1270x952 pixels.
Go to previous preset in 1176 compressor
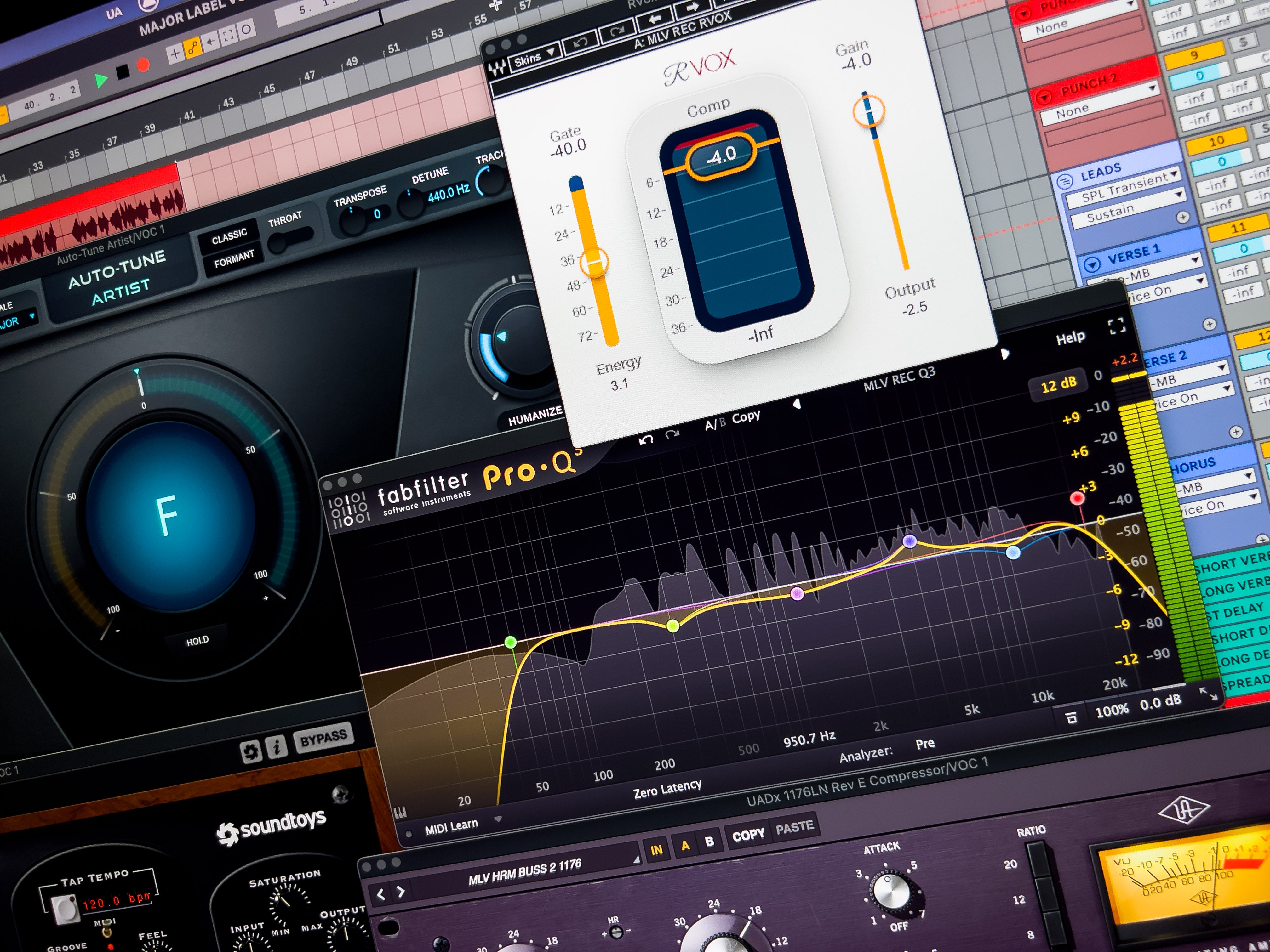[x=381, y=894]
